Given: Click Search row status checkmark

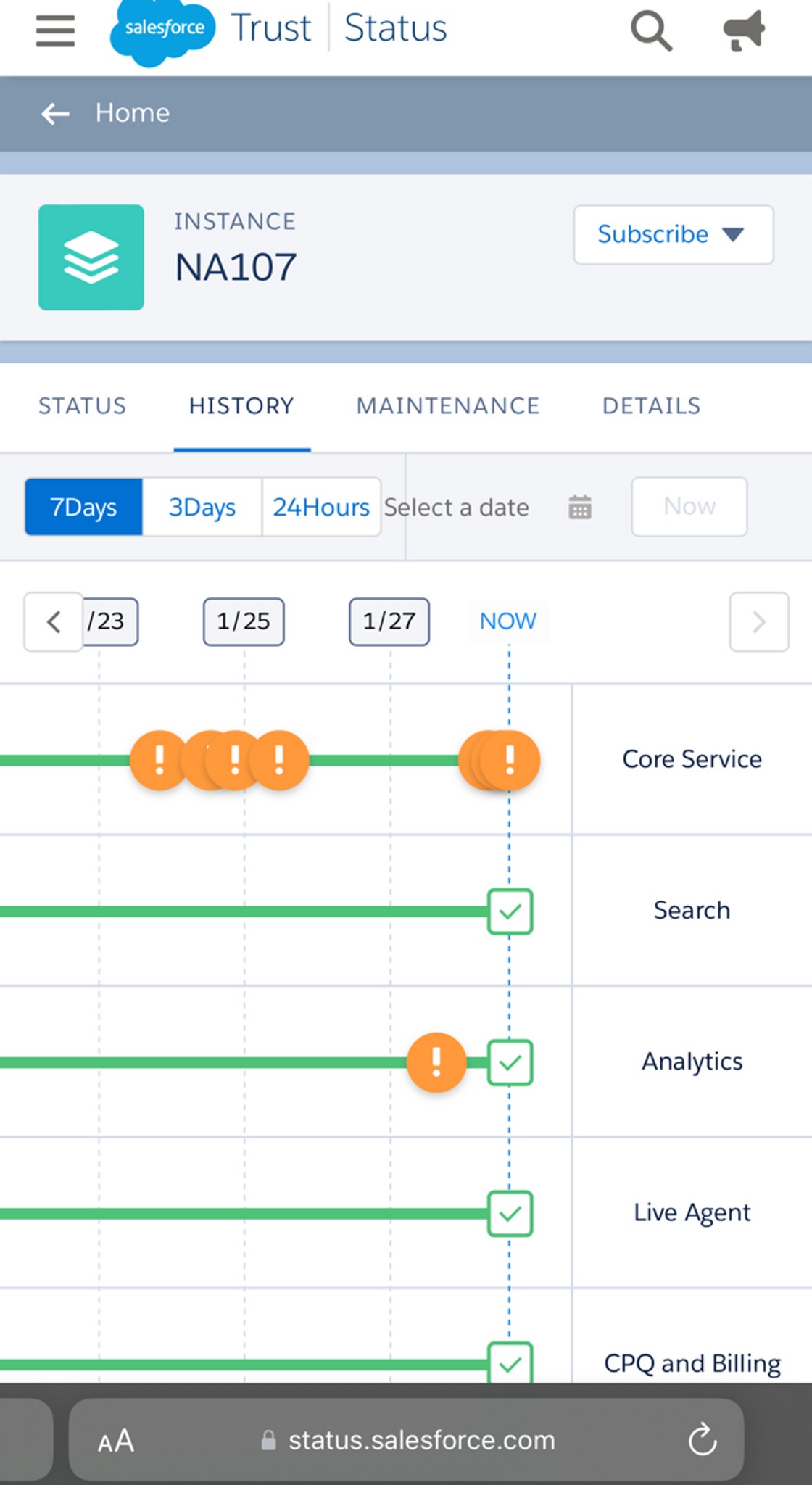Looking at the screenshot, I should tap(510, 911).
